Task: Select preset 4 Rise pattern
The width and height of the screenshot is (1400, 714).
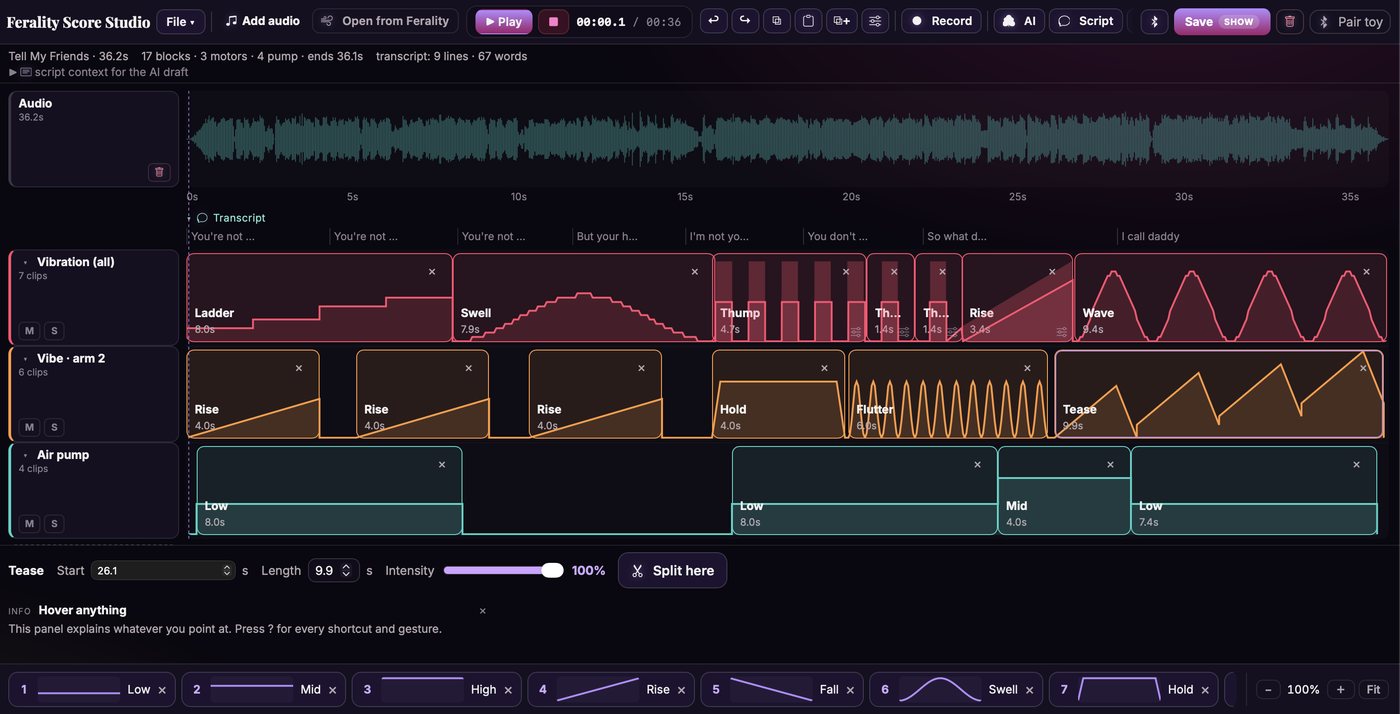Action: (x=610, y=690)
